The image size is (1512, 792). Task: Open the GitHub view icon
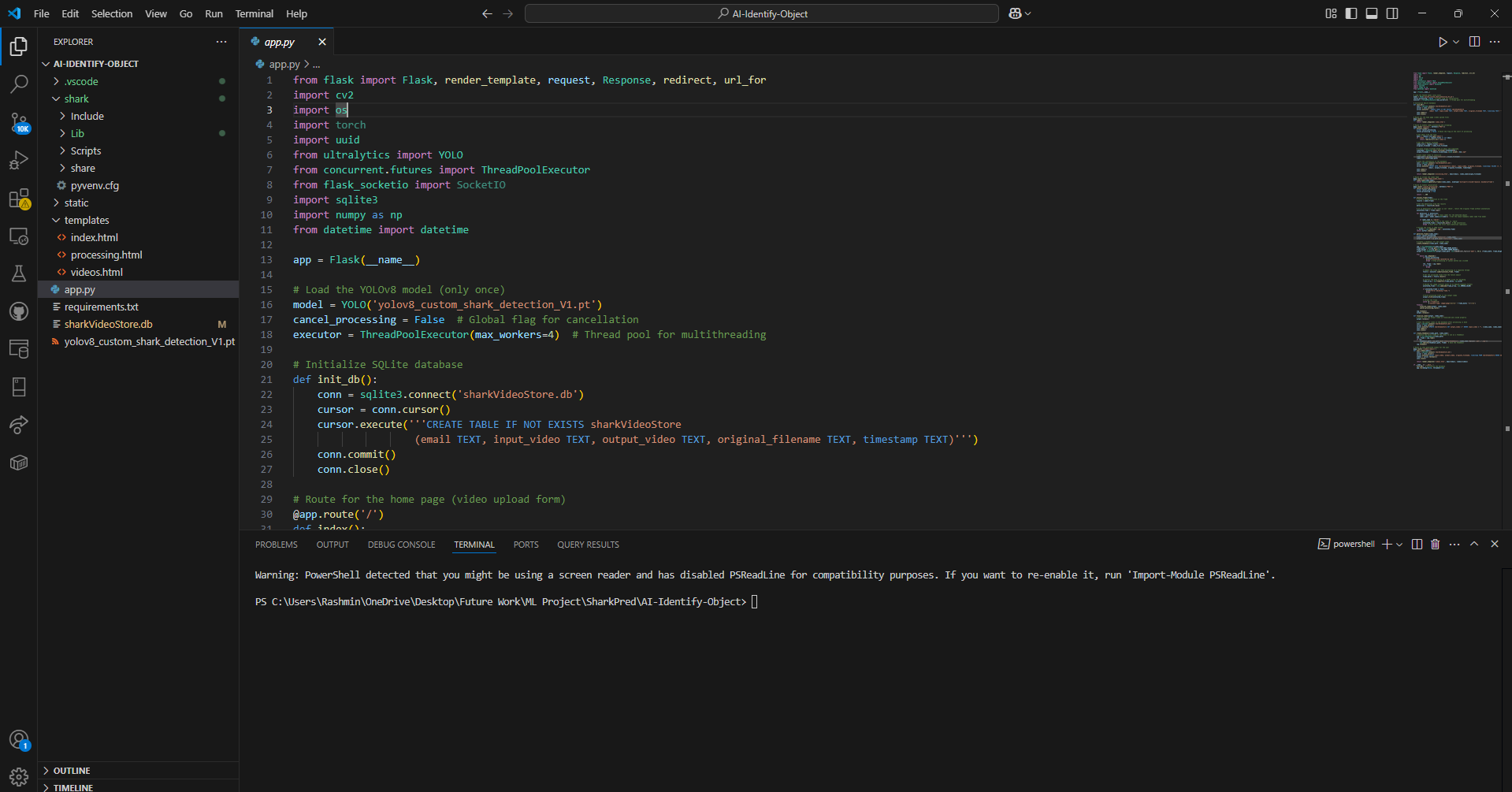coord(19,311)
